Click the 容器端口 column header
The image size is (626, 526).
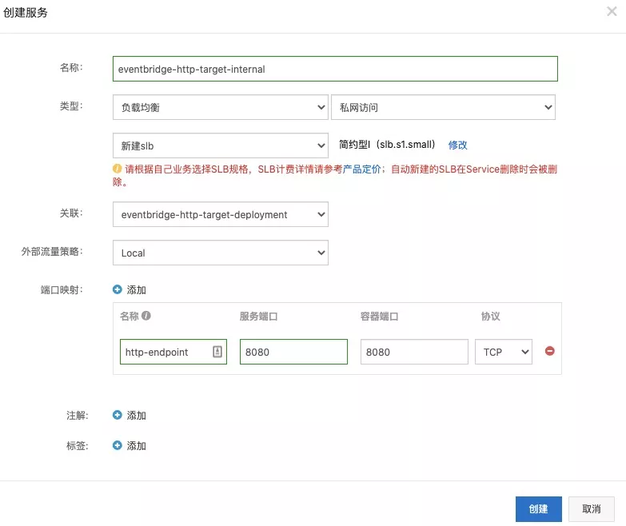379,316
